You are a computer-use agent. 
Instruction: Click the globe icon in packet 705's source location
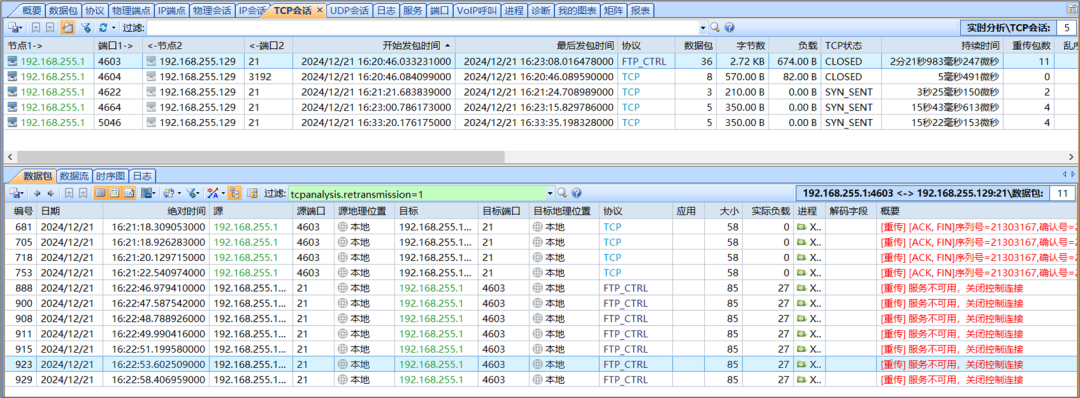coord(342,242)
